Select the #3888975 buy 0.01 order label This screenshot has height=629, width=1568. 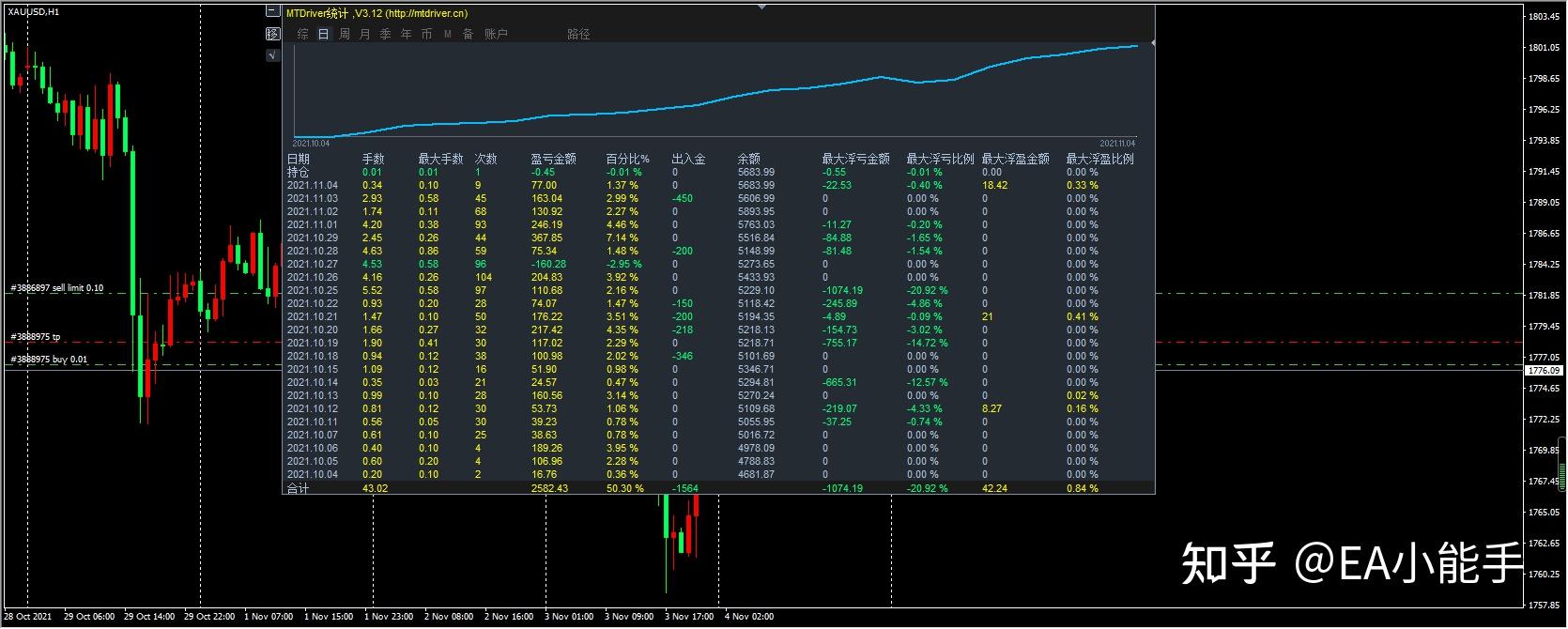(x=49, y=360)
